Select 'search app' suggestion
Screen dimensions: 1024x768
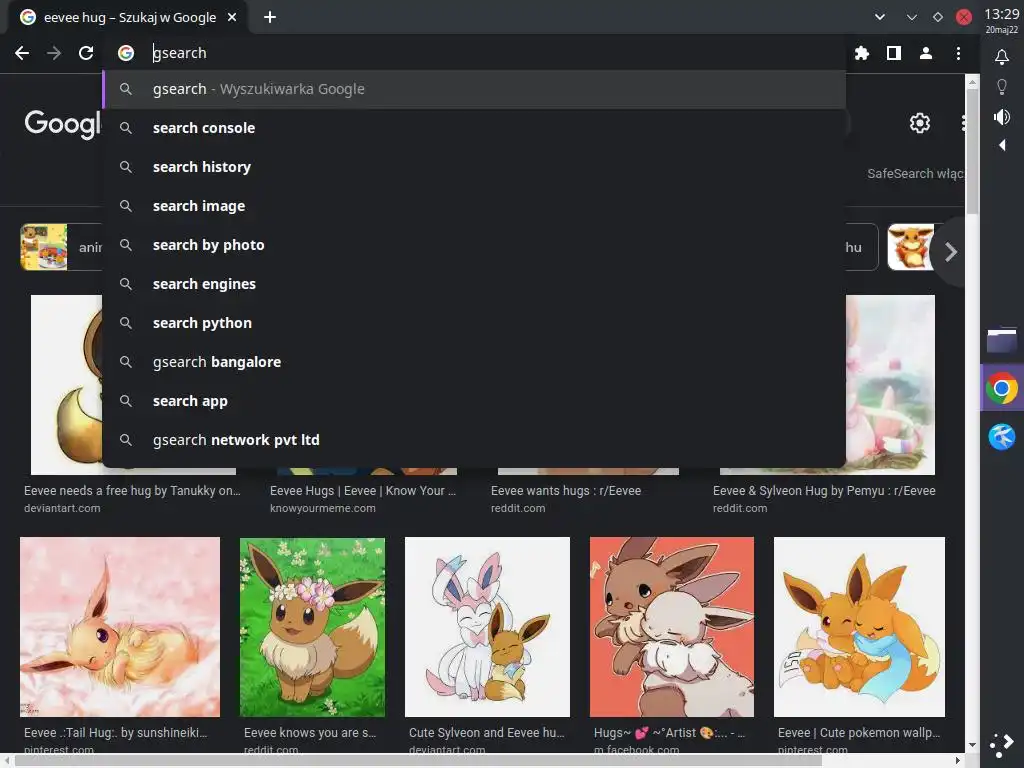coord(475,401)
